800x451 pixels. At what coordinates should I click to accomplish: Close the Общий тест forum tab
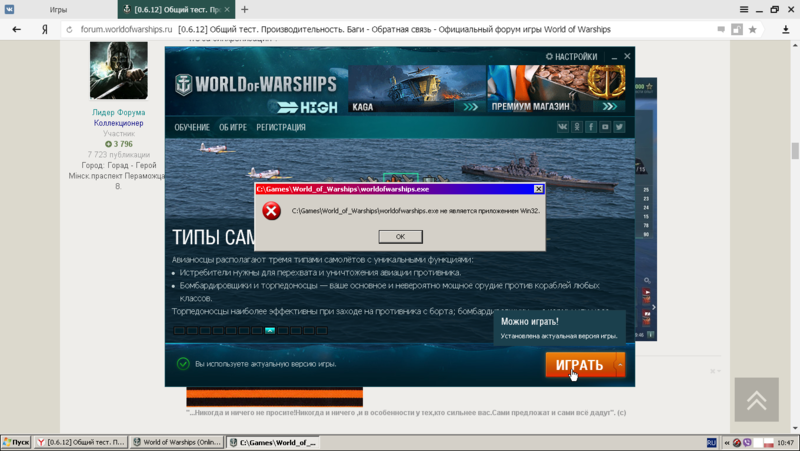point(227,9)
